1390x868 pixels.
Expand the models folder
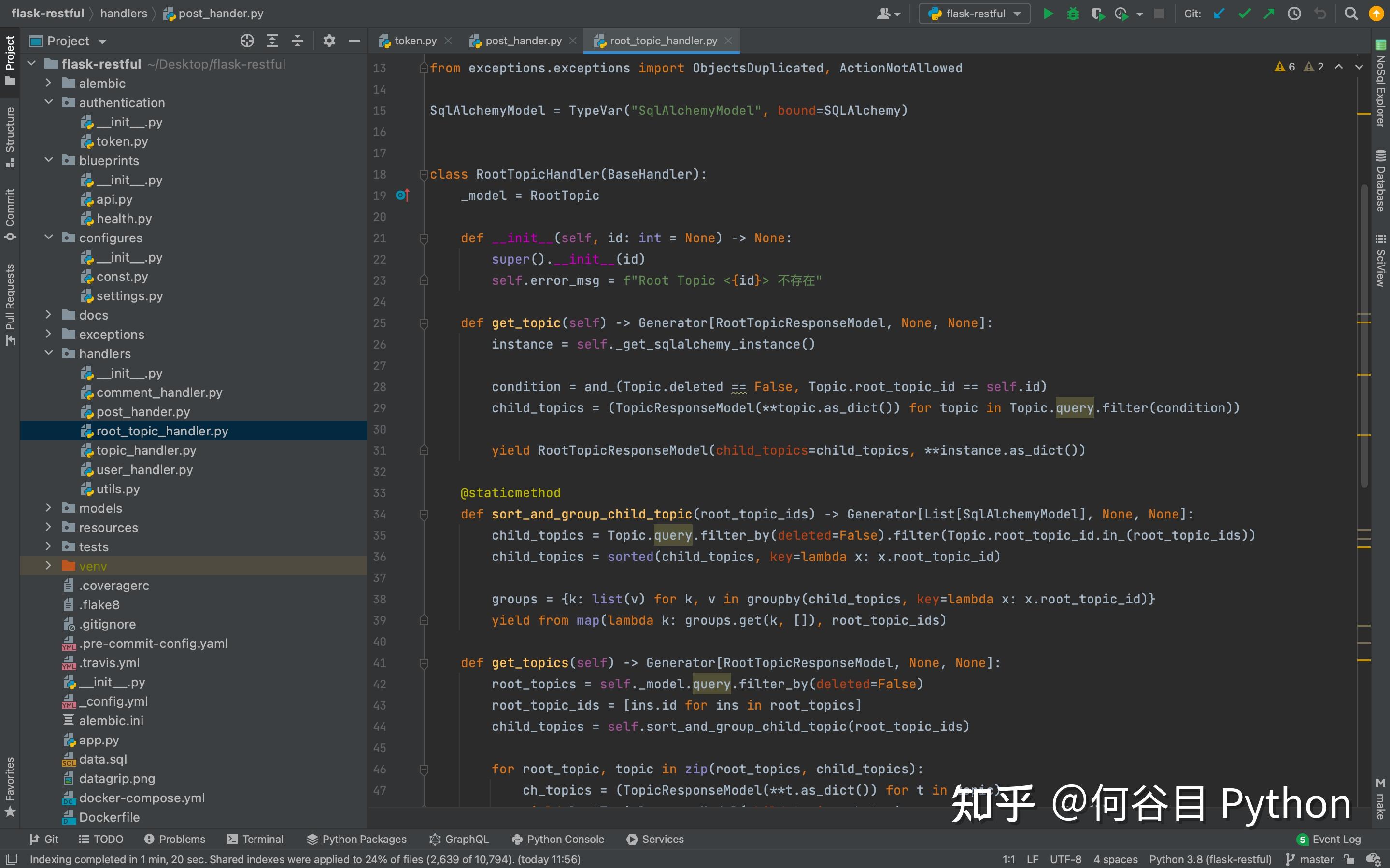click(49, 508)
